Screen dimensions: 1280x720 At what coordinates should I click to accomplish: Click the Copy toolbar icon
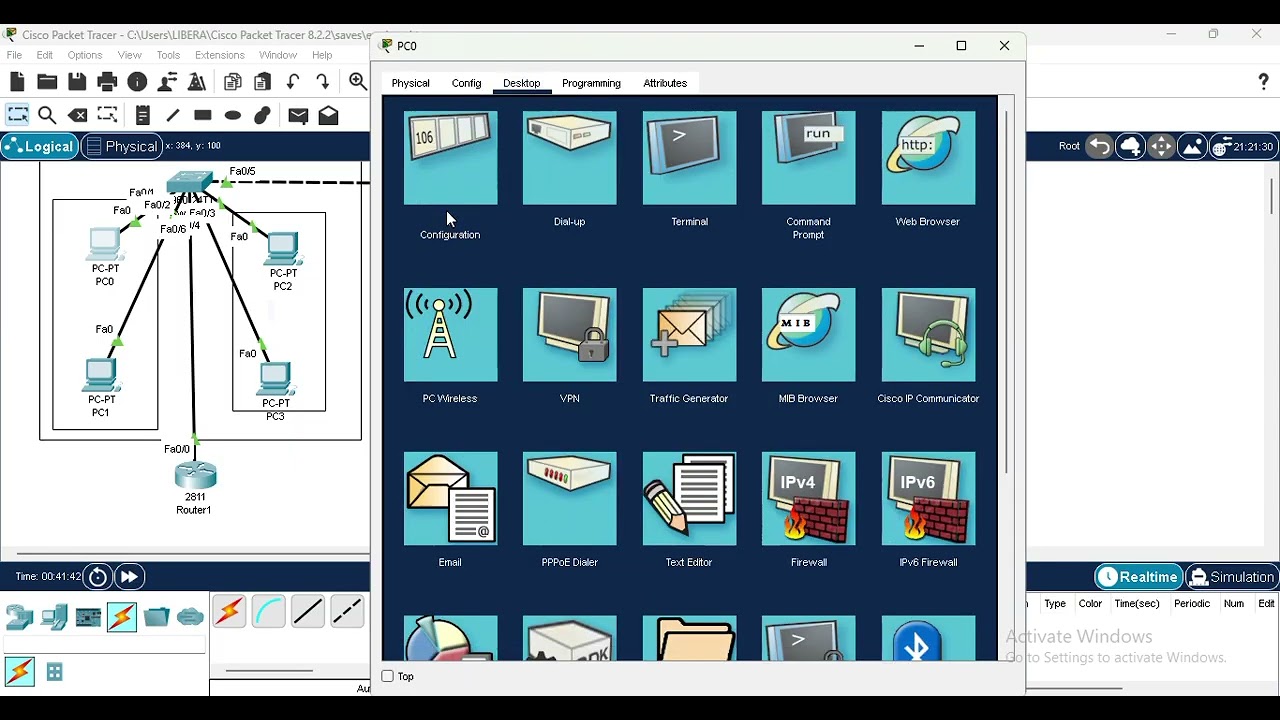[233, 82]
